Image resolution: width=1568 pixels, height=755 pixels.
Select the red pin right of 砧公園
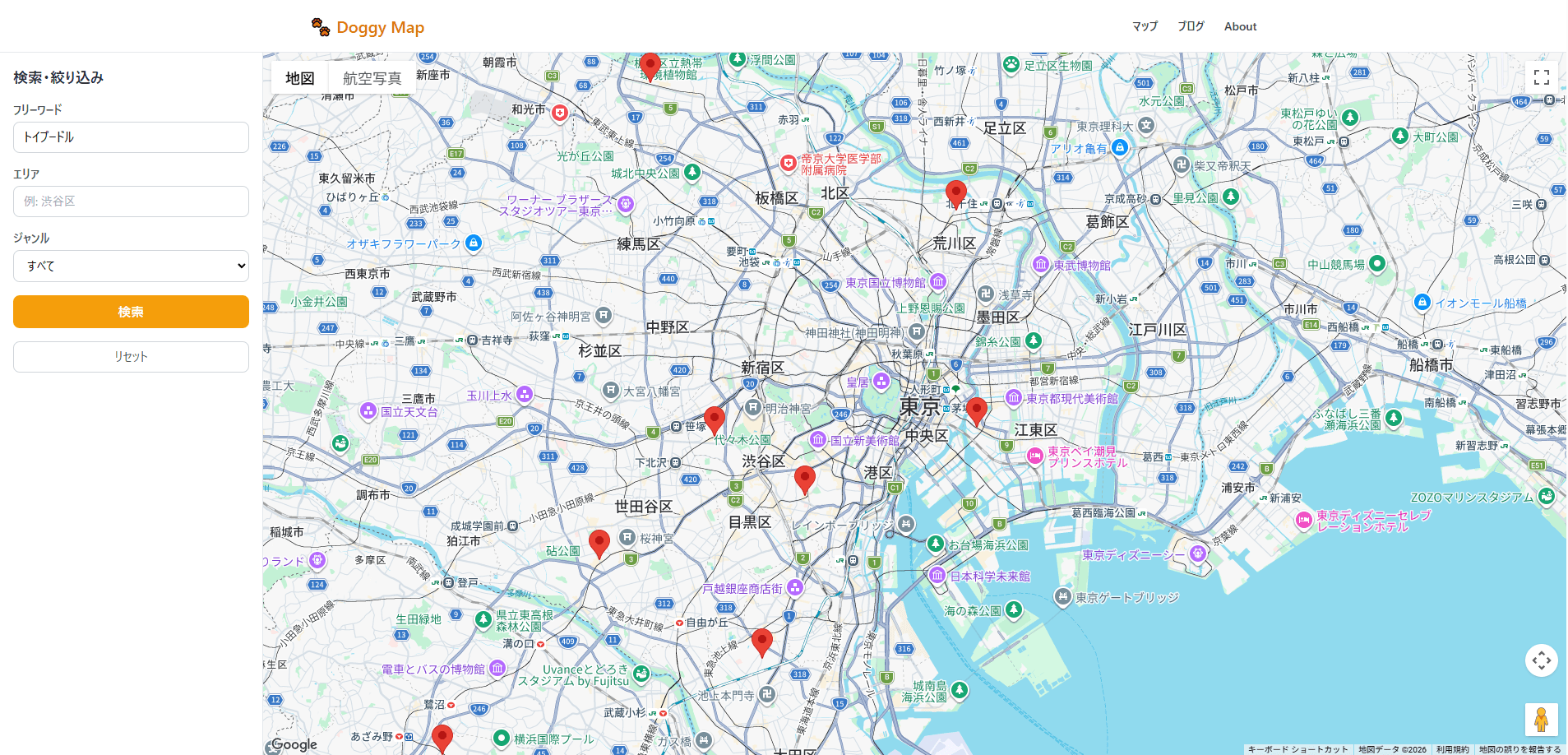(599, 544)
